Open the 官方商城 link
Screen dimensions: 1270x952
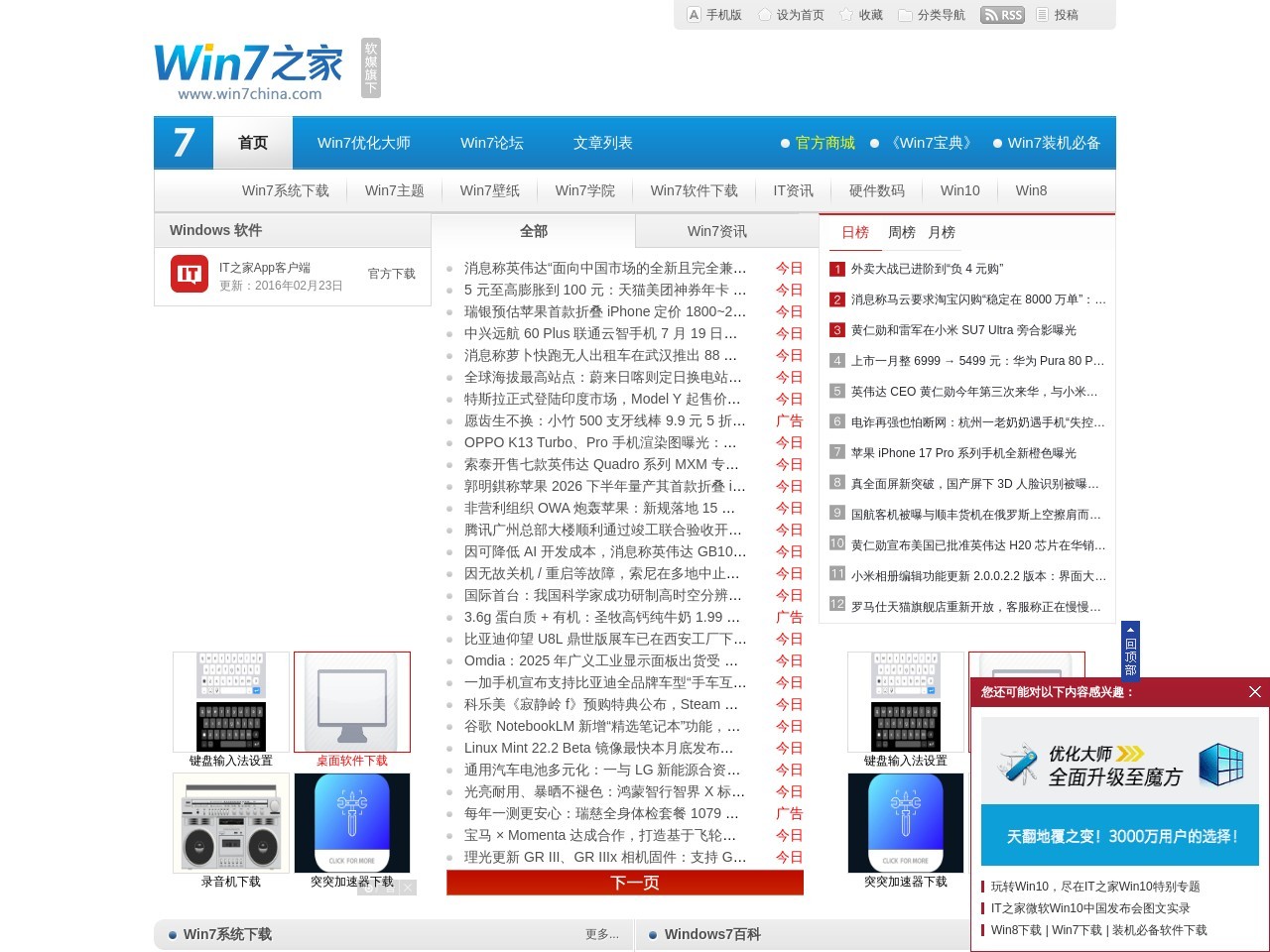click(823, 142)
